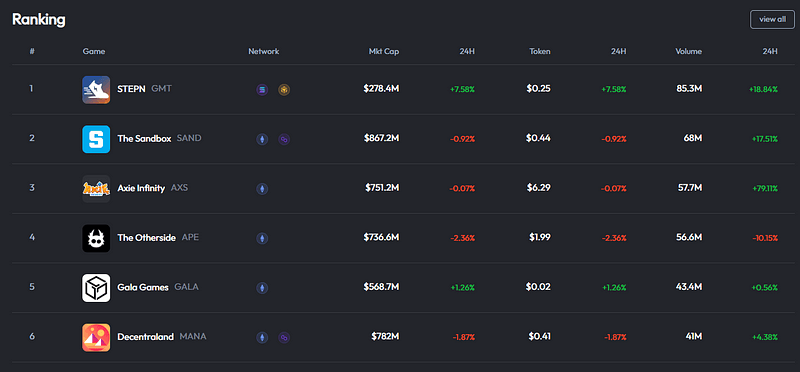Click the view all button
Viewport: 800px width, 372px height.
[x=772, y=19]
